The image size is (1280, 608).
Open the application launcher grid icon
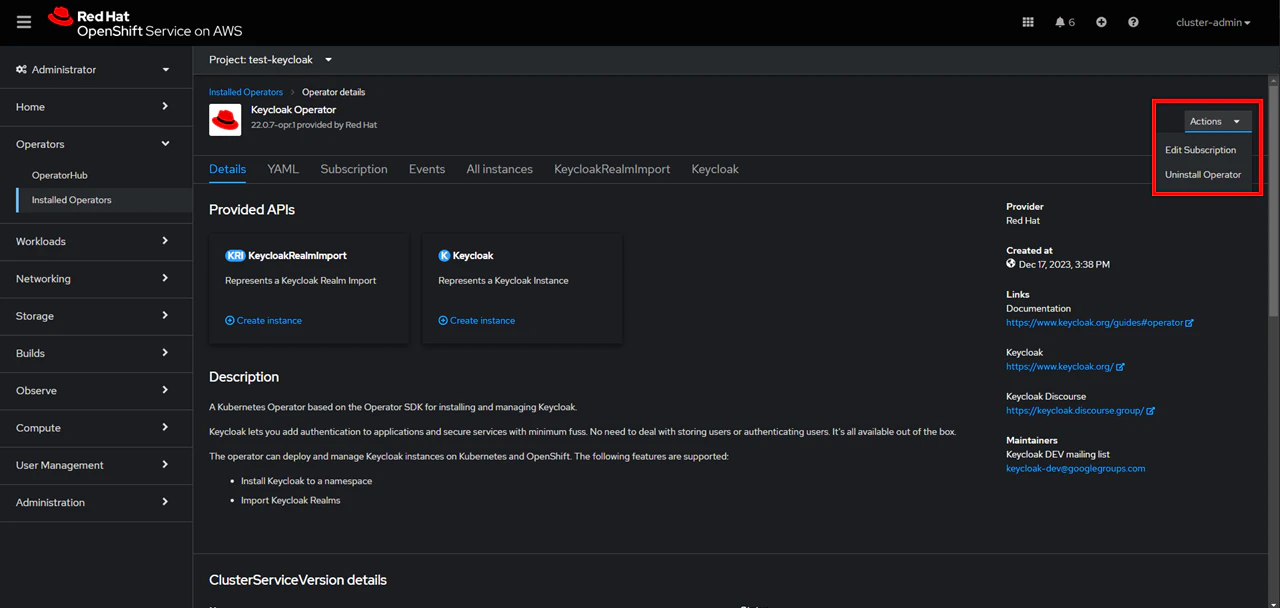tap(1028, 22)
